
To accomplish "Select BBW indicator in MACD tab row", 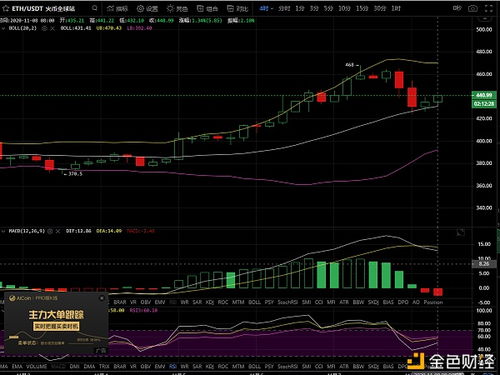I will [358, 302].
